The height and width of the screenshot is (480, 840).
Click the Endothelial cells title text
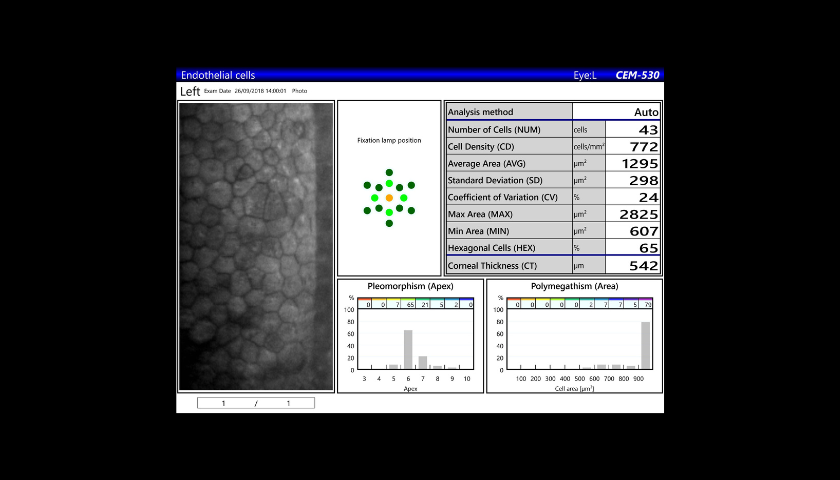click(218, 75)
